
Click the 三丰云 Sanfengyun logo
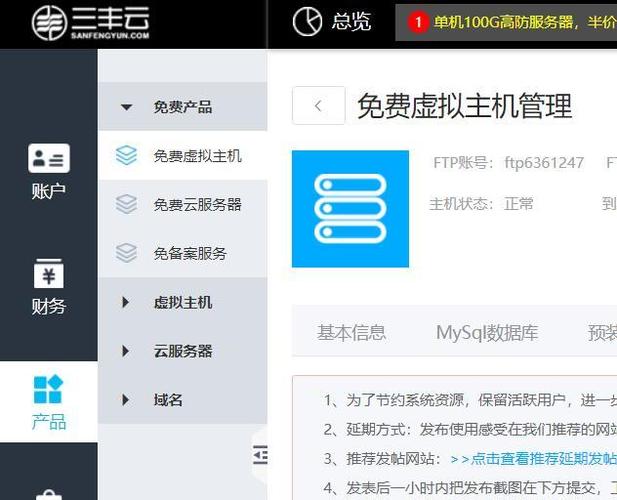[x=90, y=22]
